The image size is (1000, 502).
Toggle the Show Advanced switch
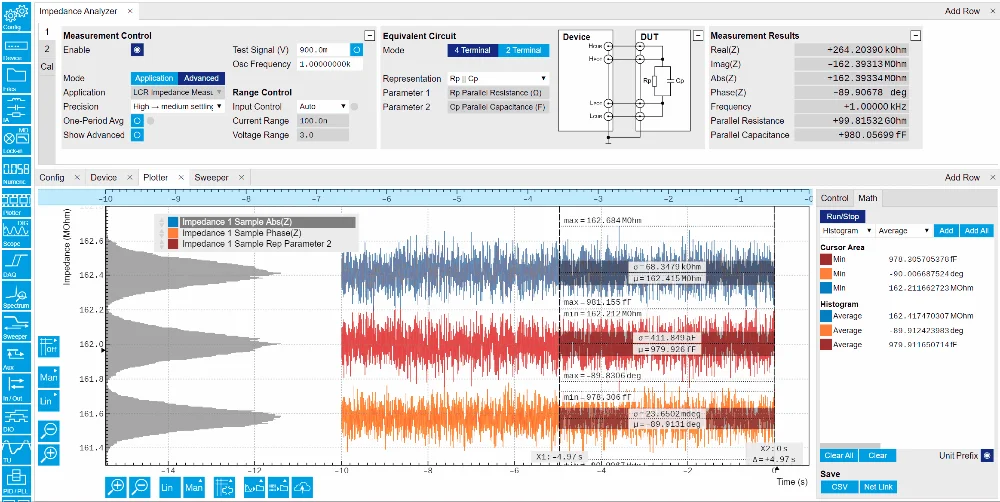[137, 135]
